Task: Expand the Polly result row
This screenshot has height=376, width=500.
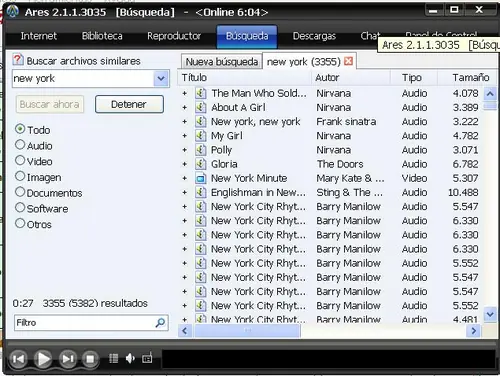Action: click(x=185, y=150)
